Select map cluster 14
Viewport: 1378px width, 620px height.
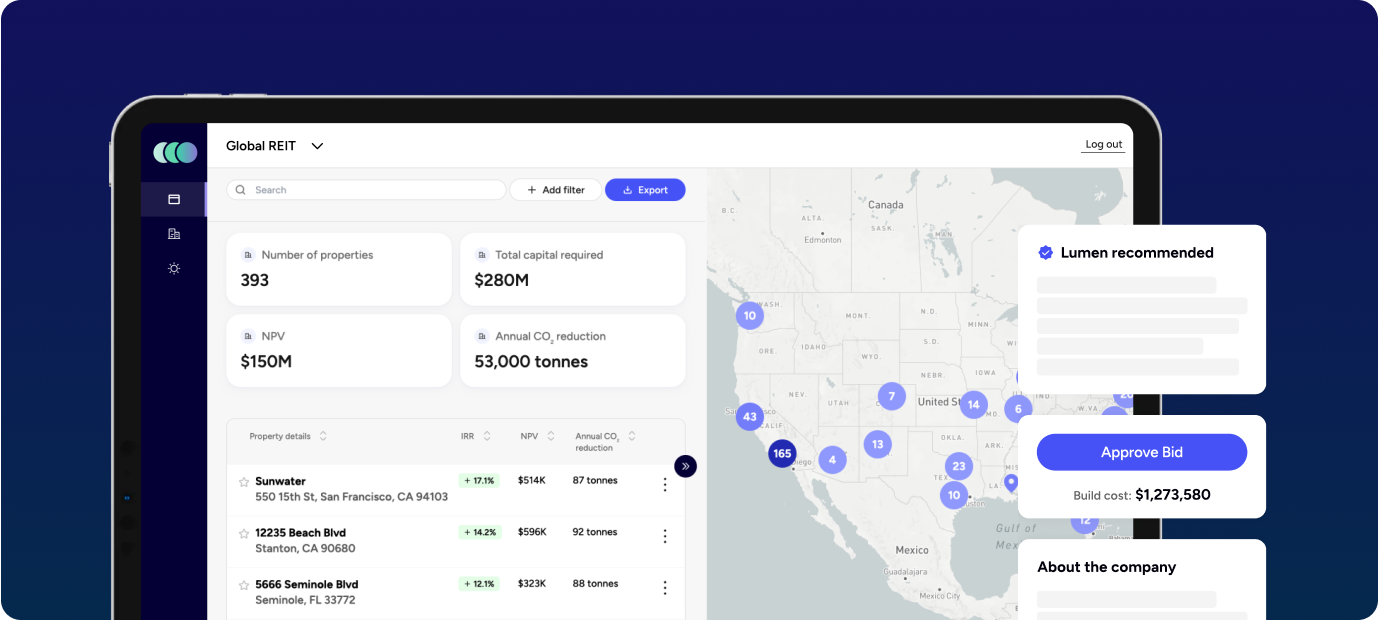[973, 405]
